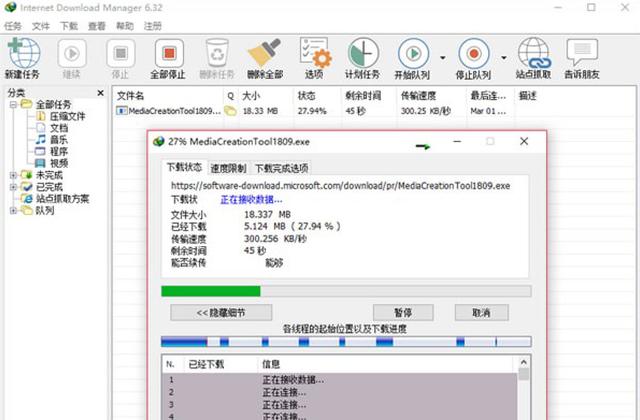This screenshot has width=640, height=420.
Task: Open the 下载 menu
Action: coord(69,26)
